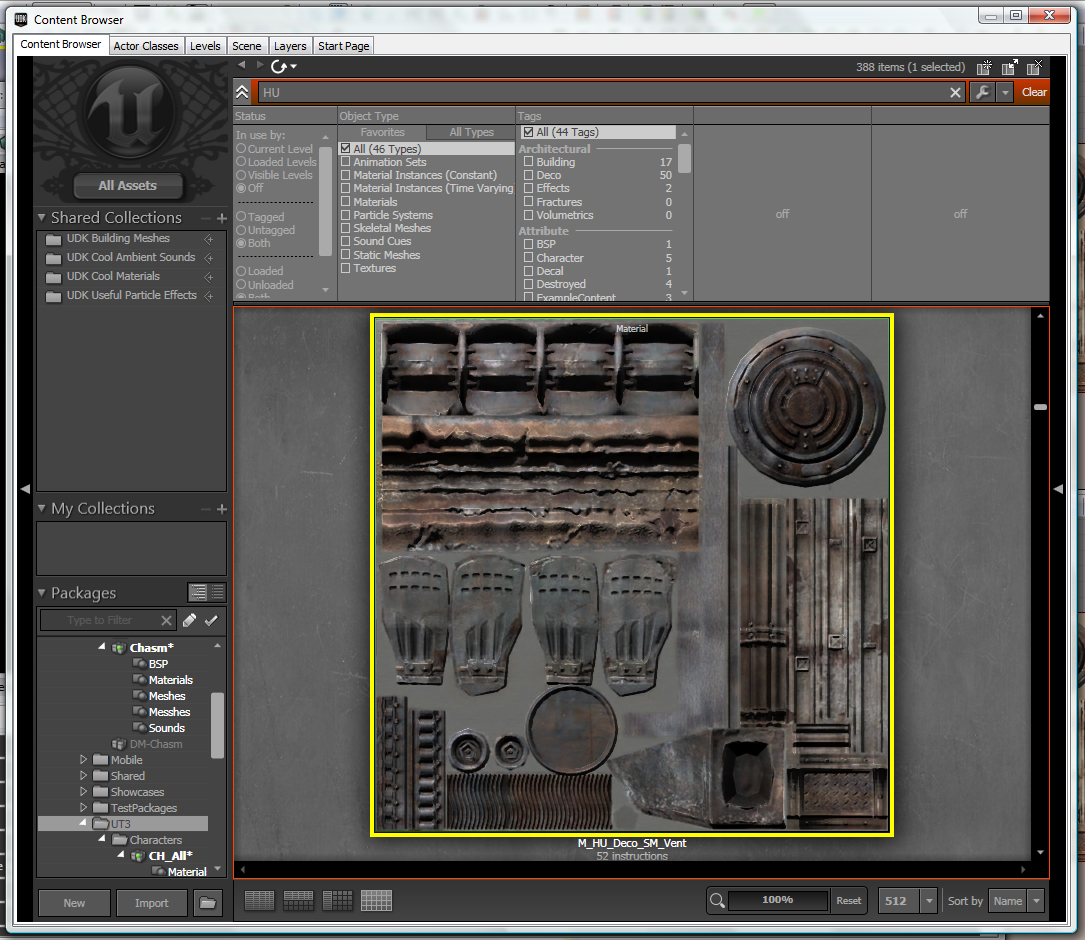Click the Import button

[152, 903]
